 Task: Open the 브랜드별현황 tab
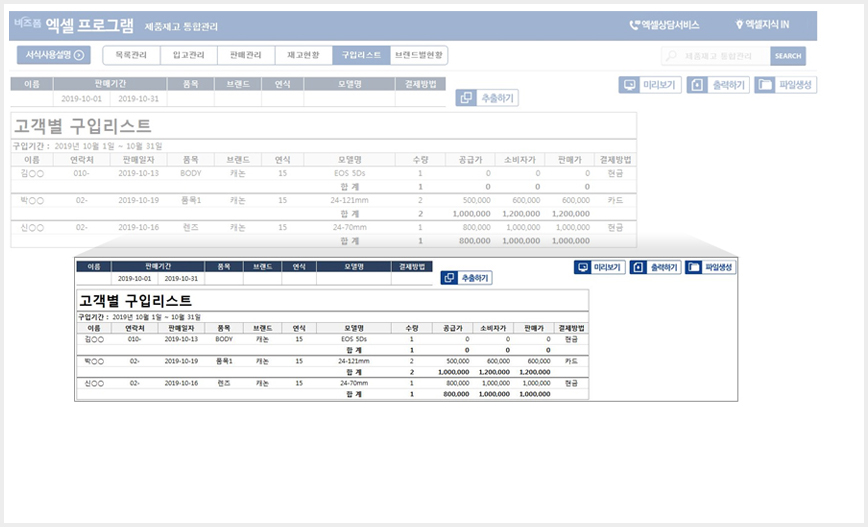click(418, 55)
